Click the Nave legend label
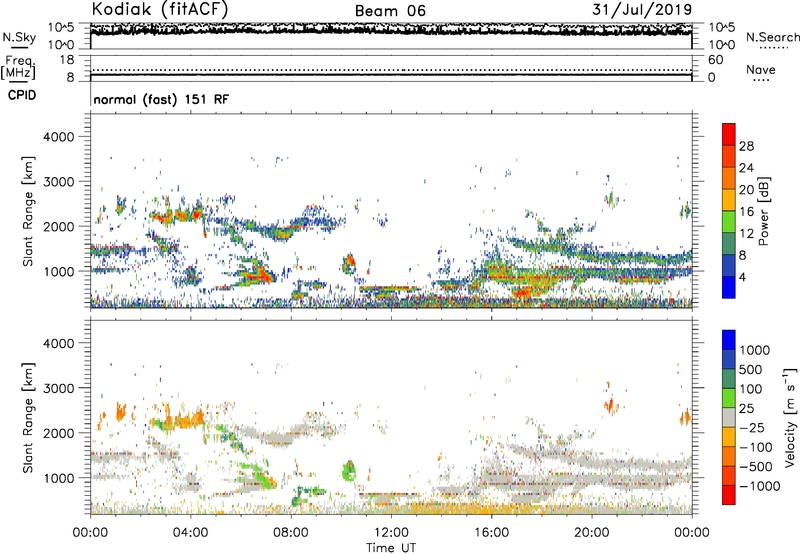 (x=761, y=69)
